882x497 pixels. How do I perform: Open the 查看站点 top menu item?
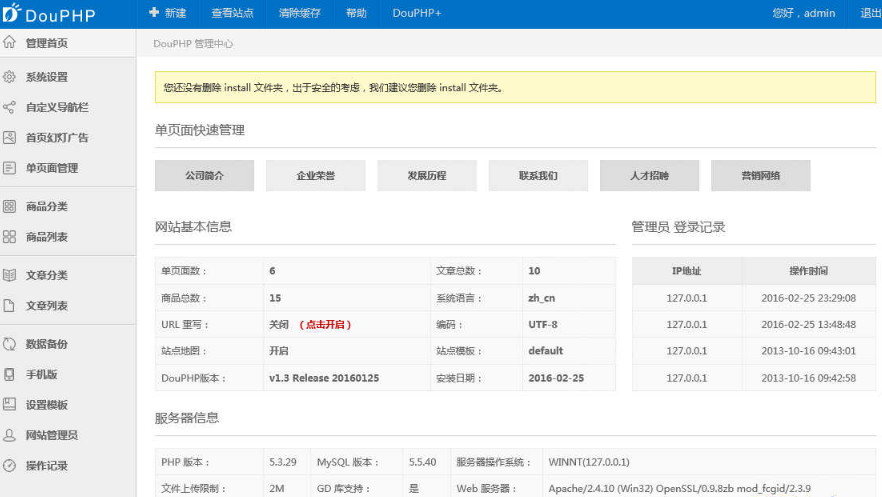pyautogui.click(x=232, y=13)
